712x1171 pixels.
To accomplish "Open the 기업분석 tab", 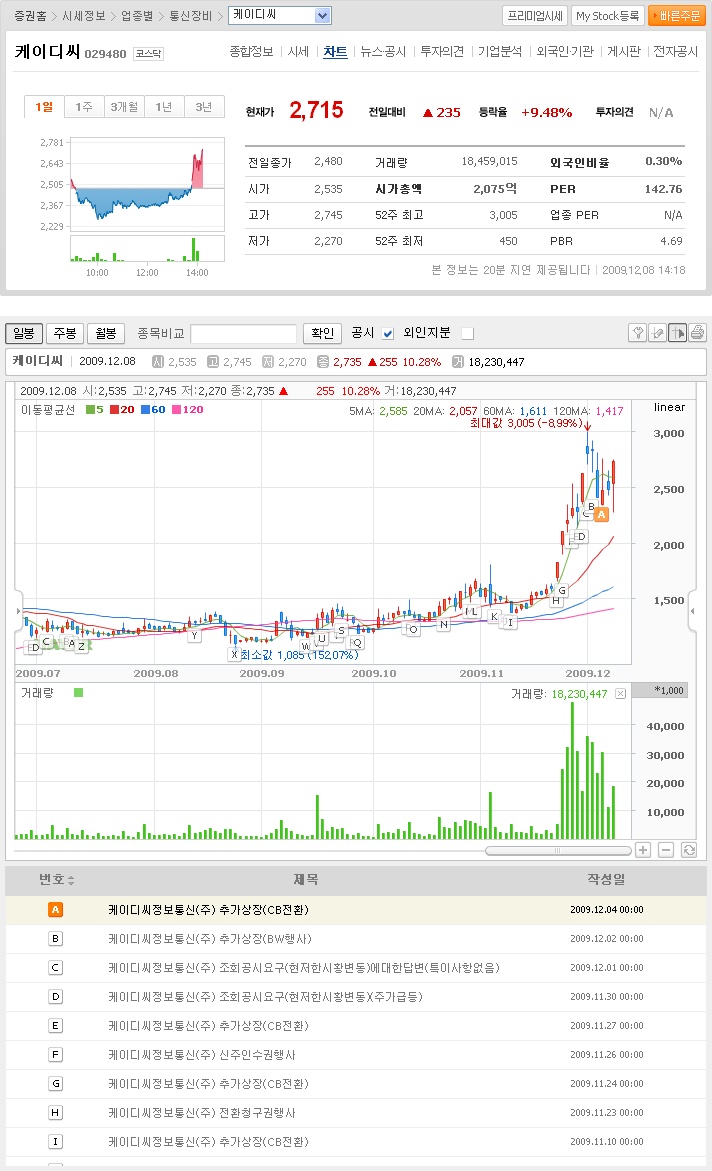I will pos(500,52).
